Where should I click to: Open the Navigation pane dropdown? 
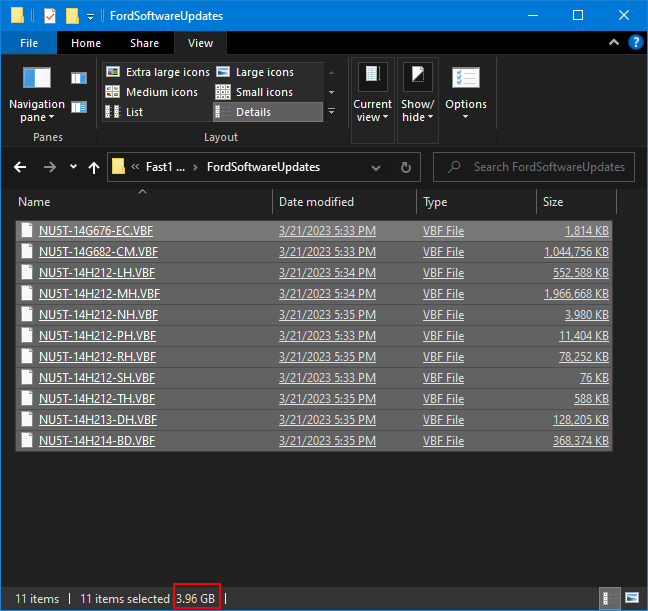point(37,94)
